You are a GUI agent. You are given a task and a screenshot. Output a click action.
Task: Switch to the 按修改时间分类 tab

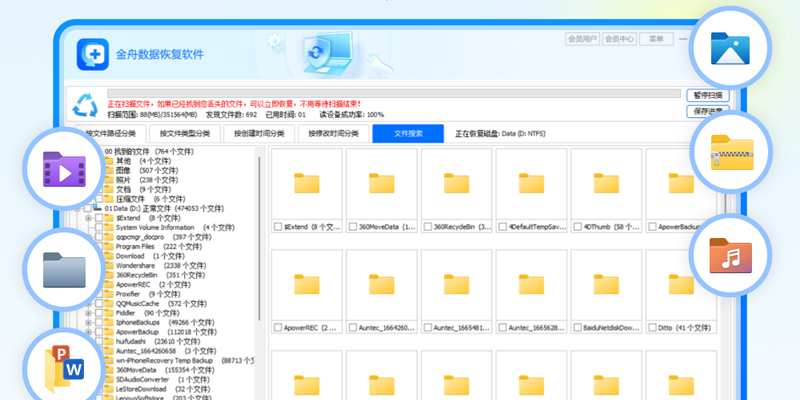334,134
